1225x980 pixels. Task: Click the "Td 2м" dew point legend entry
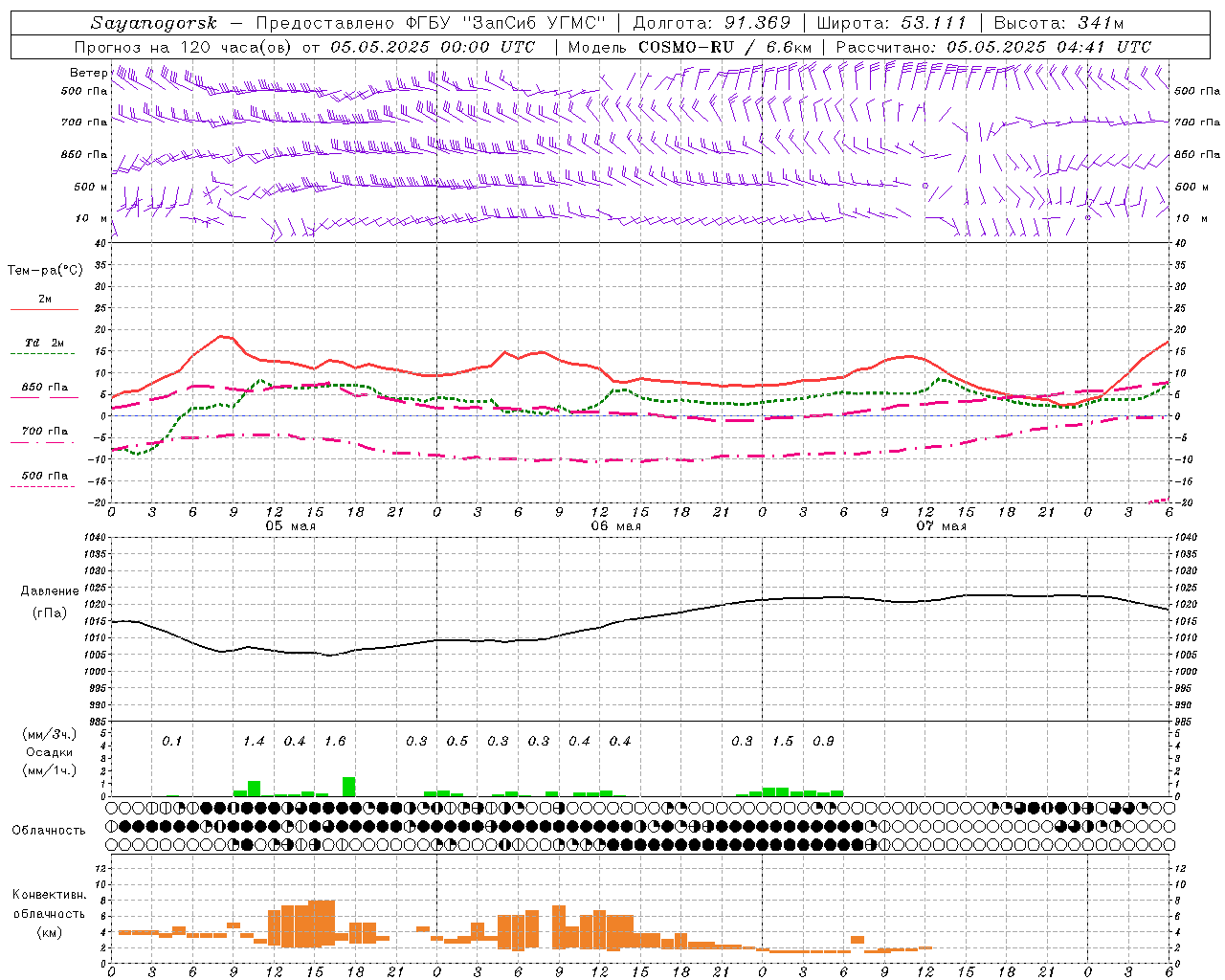click(44, 343)
